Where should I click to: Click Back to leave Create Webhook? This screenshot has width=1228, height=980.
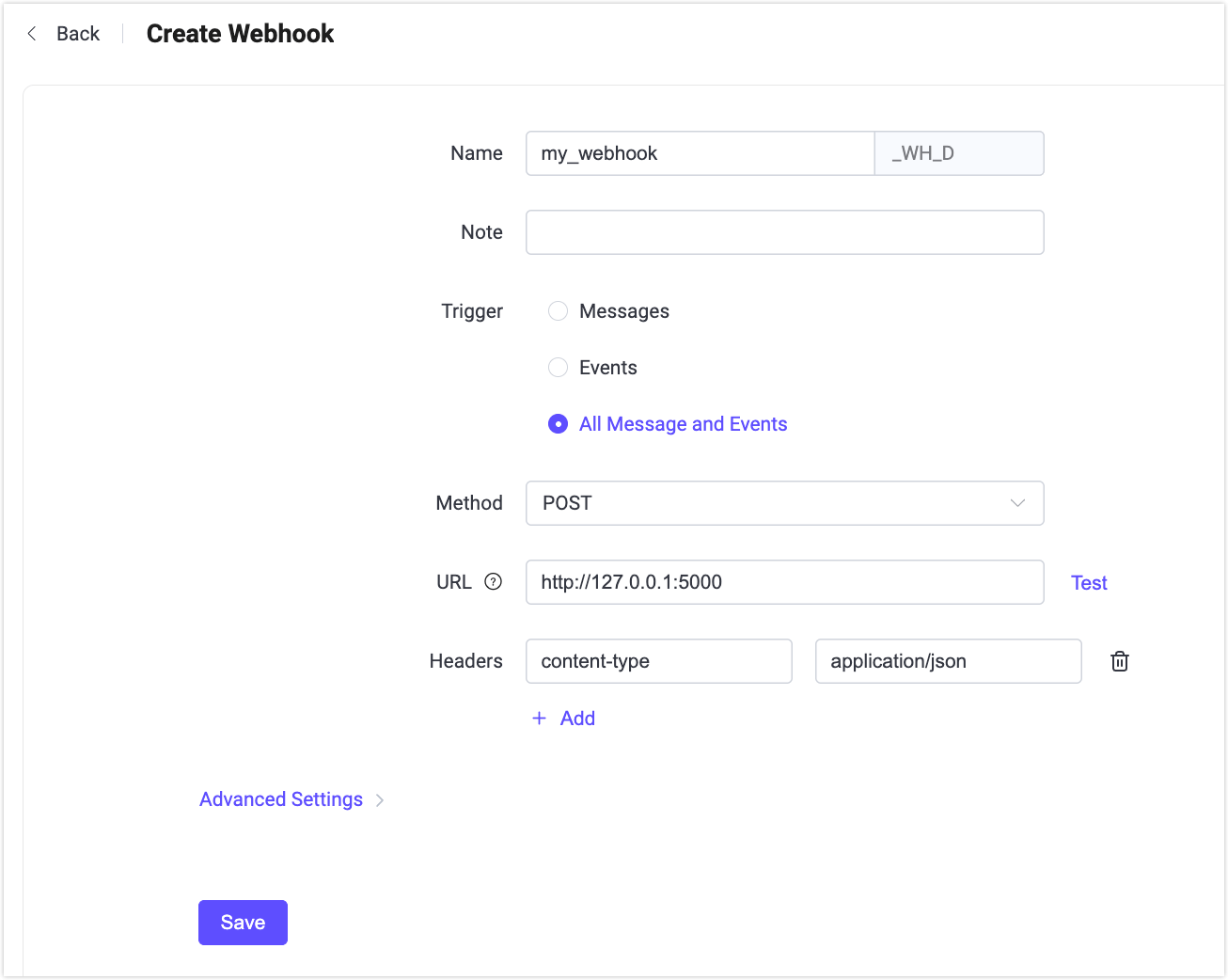tap(77, 33)
